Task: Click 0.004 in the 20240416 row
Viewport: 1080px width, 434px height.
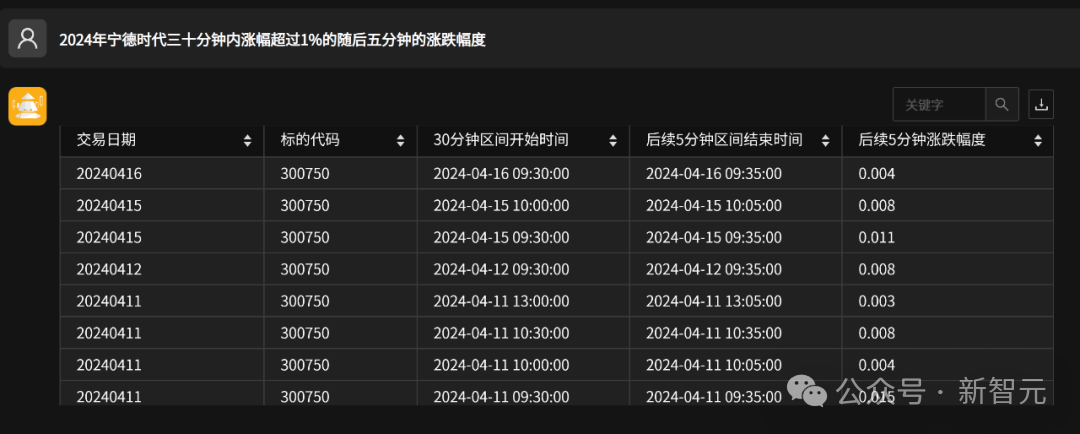Action: click(876, 174)
